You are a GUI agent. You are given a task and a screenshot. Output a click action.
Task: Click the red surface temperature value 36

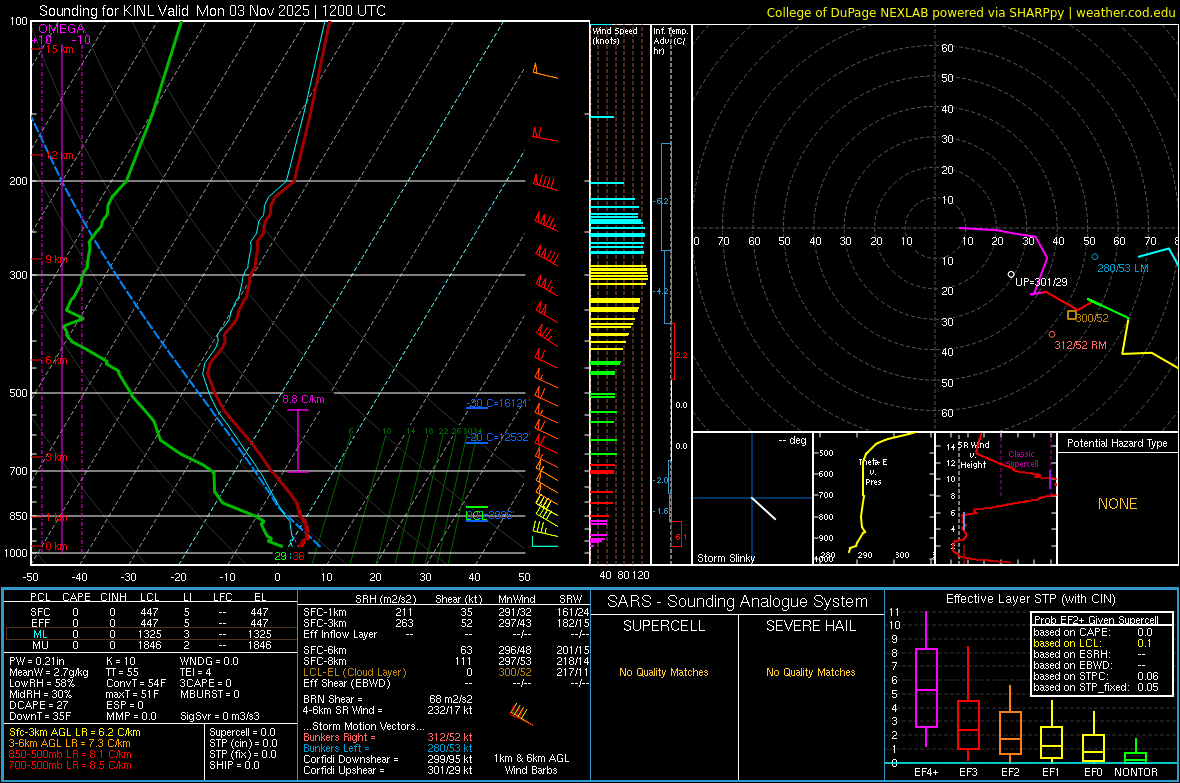coord(298,556)
